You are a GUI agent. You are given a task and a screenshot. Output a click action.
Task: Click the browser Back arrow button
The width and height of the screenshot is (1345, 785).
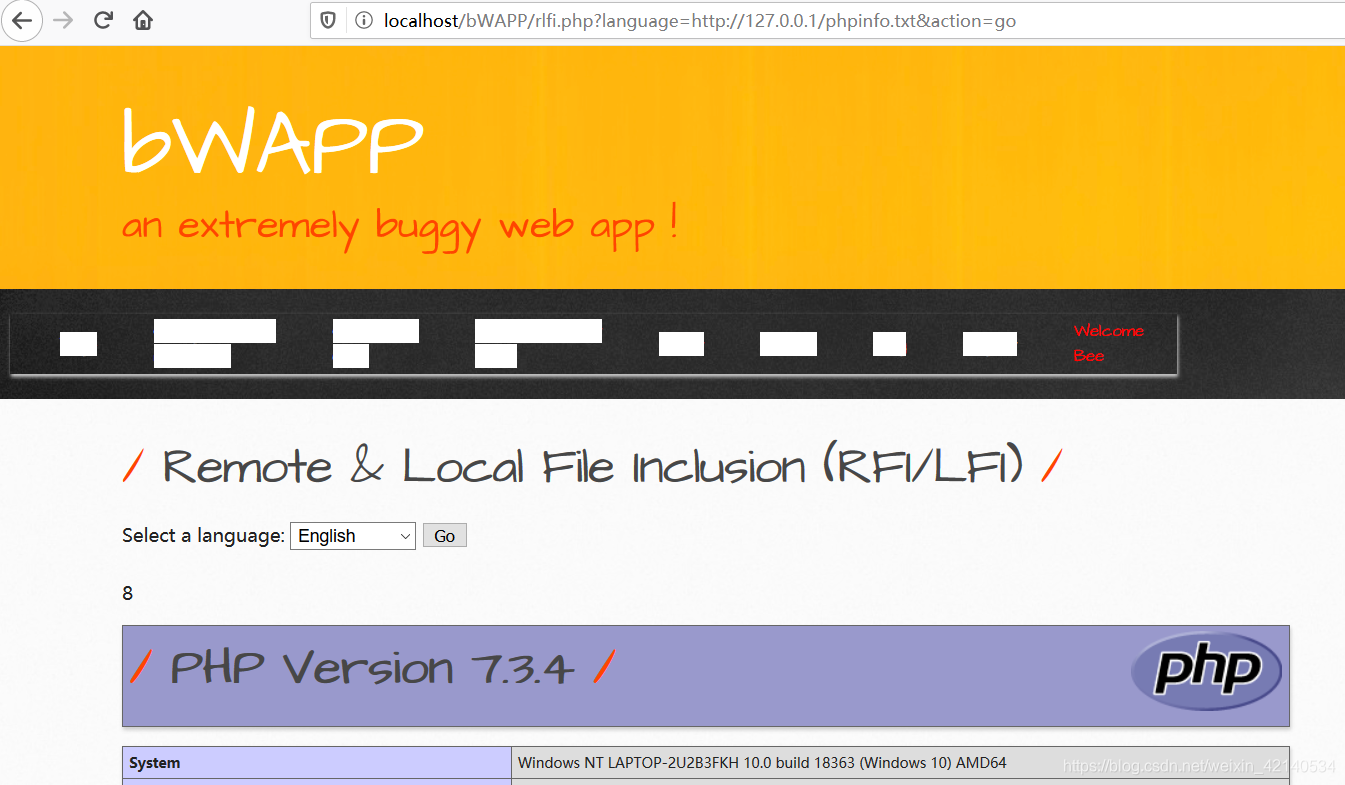click(x=21, y=20)
